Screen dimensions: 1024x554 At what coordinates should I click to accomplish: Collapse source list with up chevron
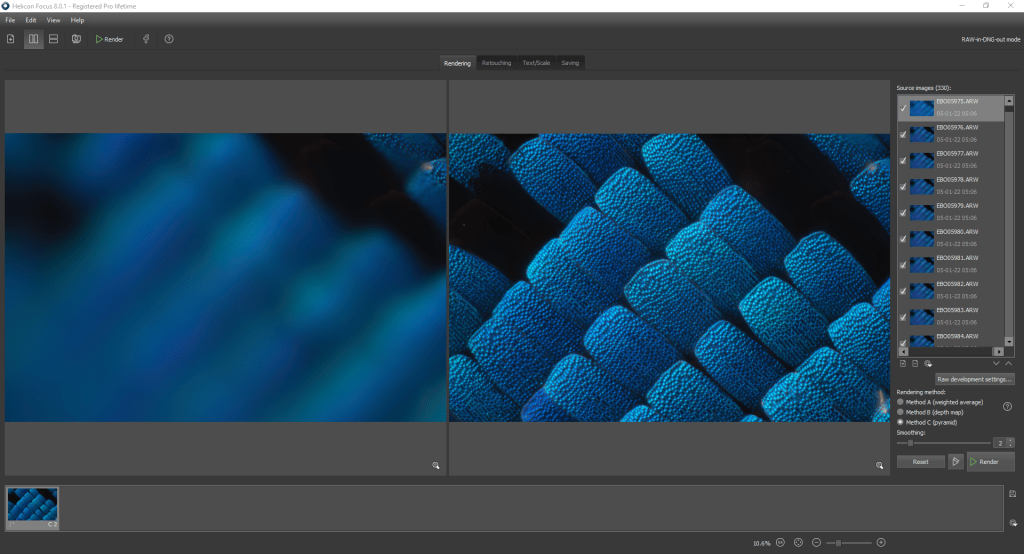[x=1009, y=364]
